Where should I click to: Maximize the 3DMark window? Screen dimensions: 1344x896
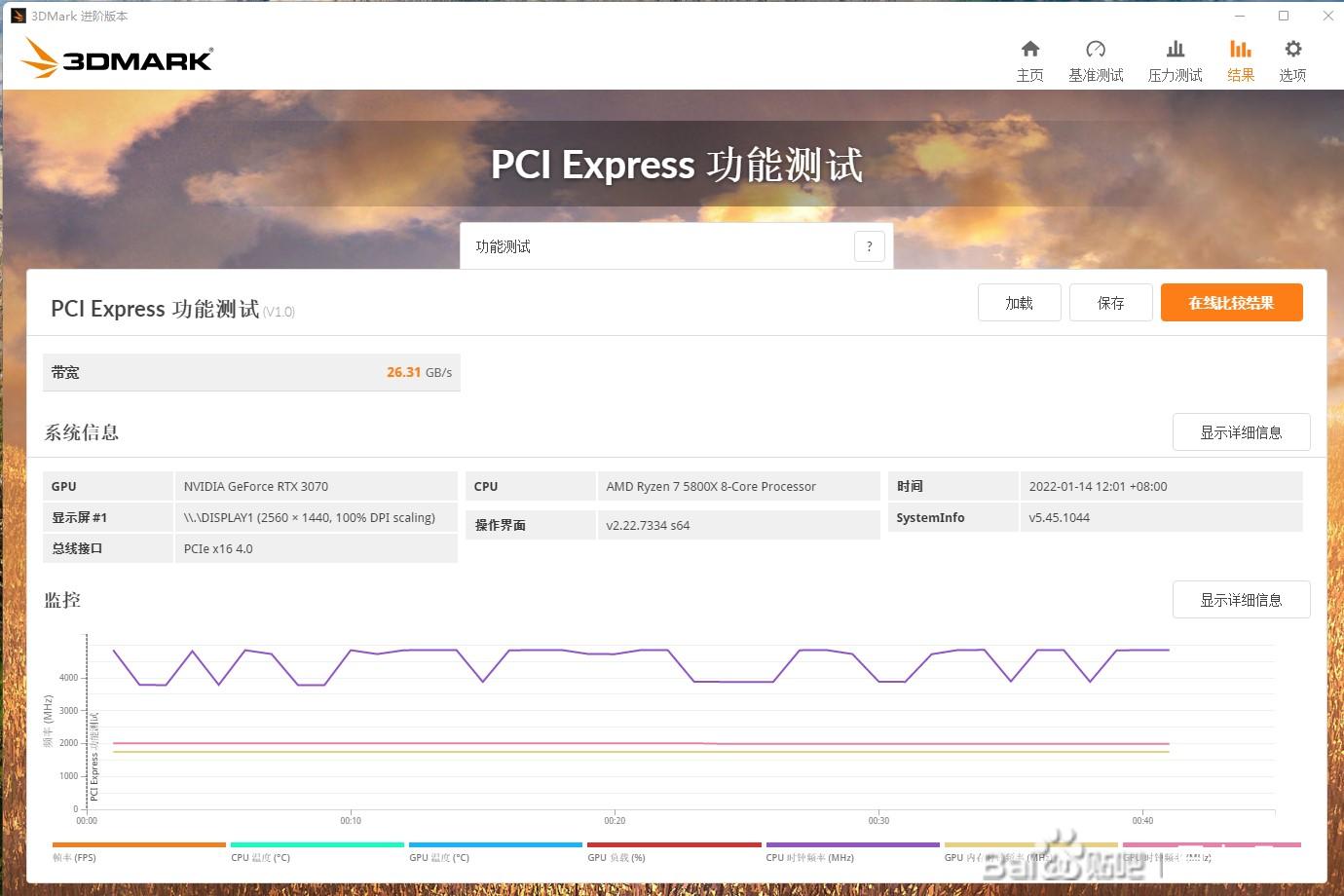point(1284,16)
